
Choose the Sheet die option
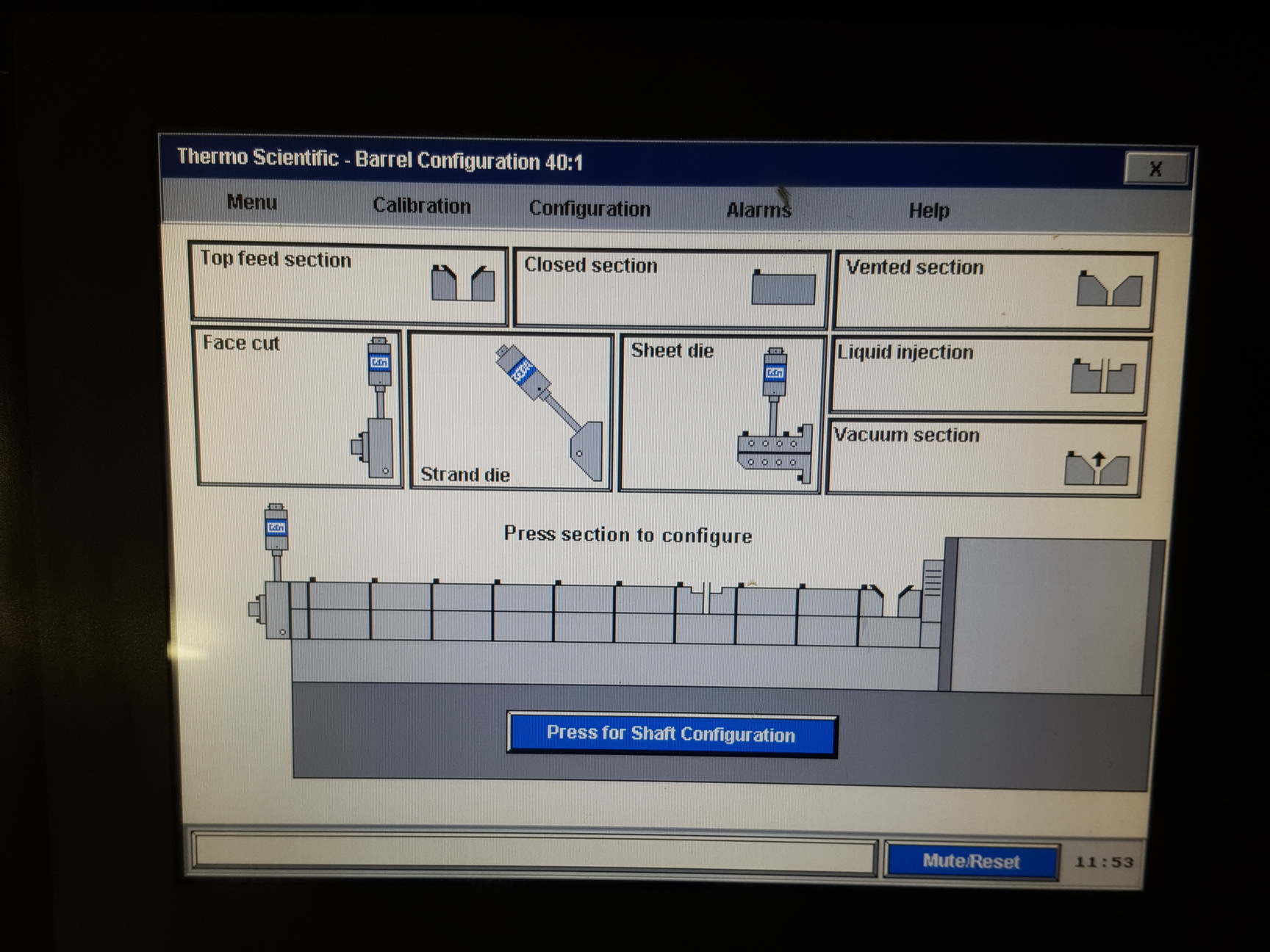tap(720, 414)
